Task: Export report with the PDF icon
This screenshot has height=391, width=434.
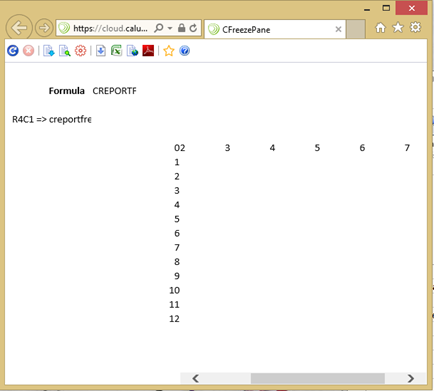Action: click(x=148, y=51)
